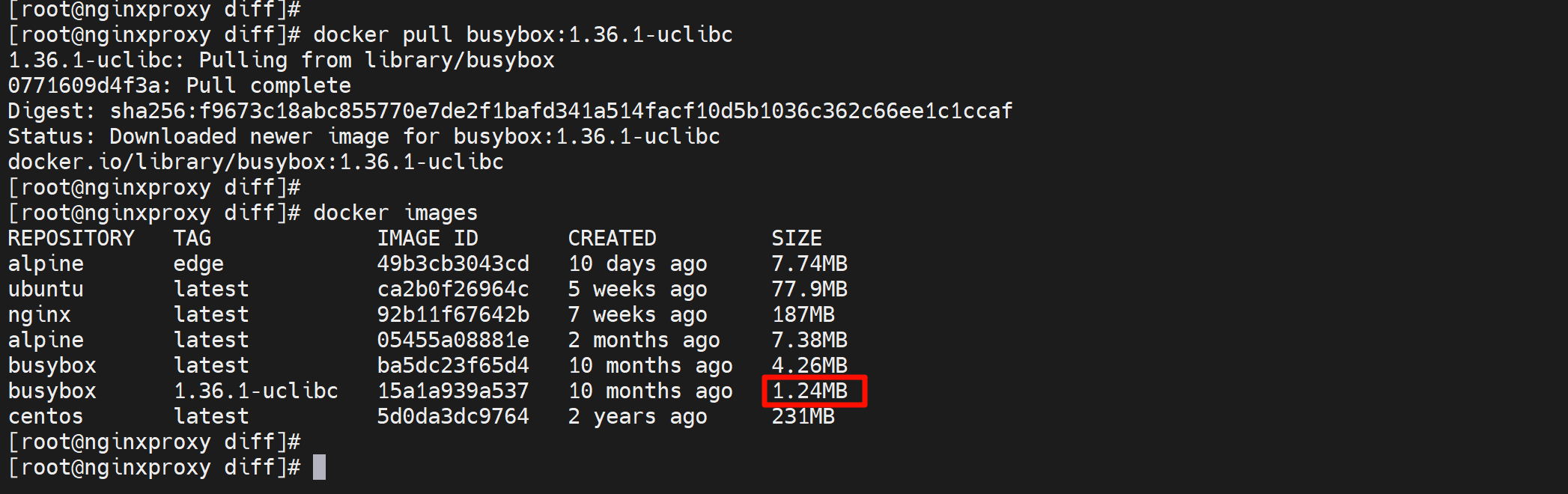
Task: Click the docker.io/library/busybox output line
Action: coord(256,162)
